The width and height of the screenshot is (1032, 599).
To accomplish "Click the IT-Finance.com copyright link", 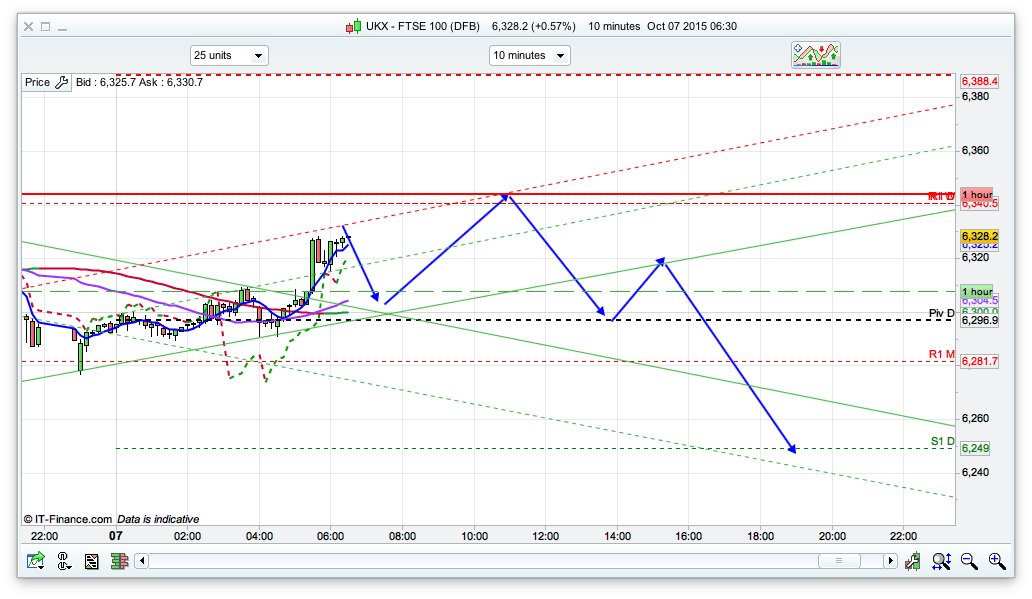I will (x=68, y=519).
